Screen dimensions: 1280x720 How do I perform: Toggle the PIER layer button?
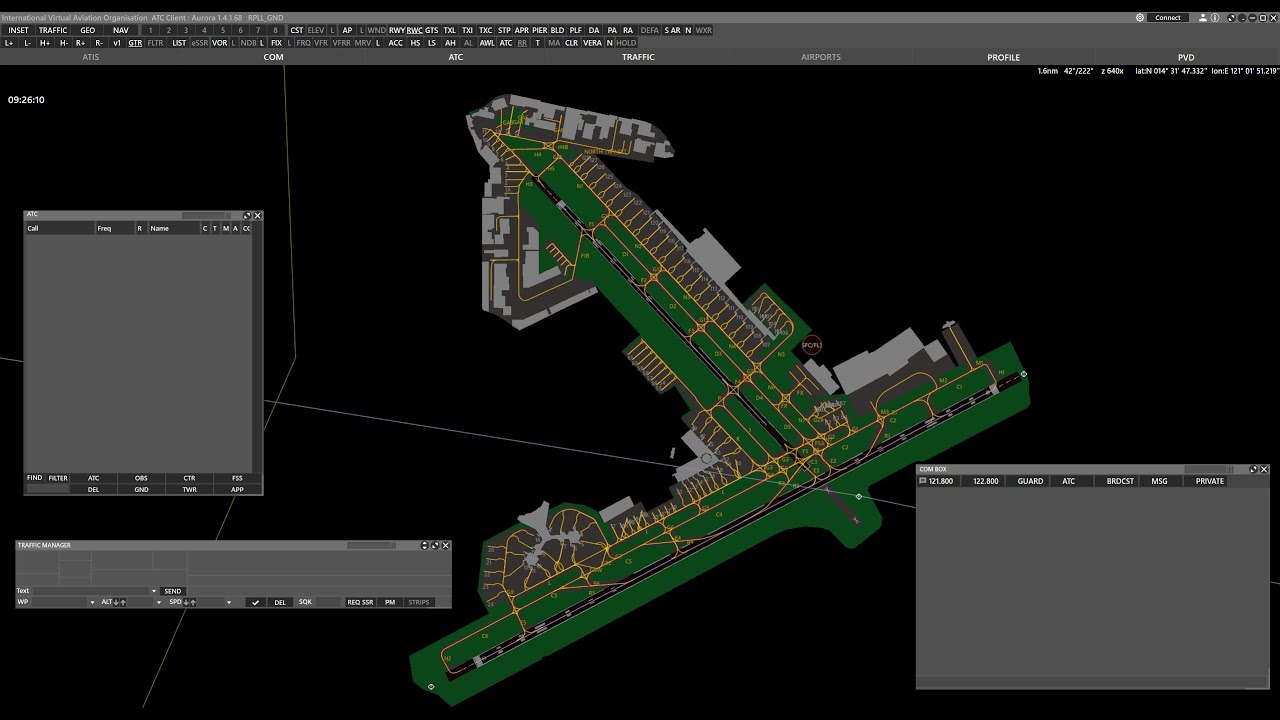click(540, 30)
